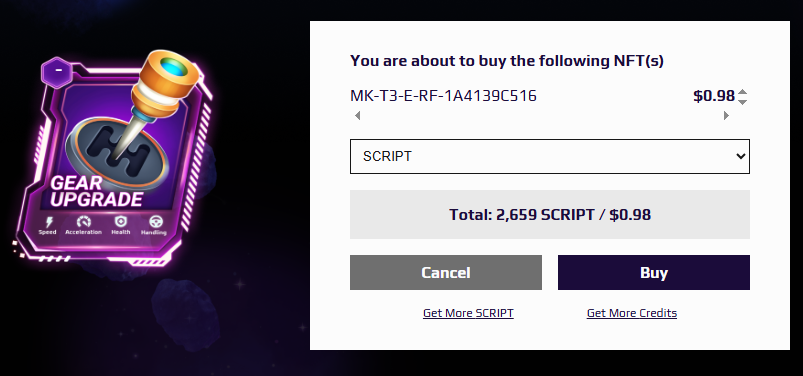Decrease the price with the down stepper arrow

tap(743, 102)
